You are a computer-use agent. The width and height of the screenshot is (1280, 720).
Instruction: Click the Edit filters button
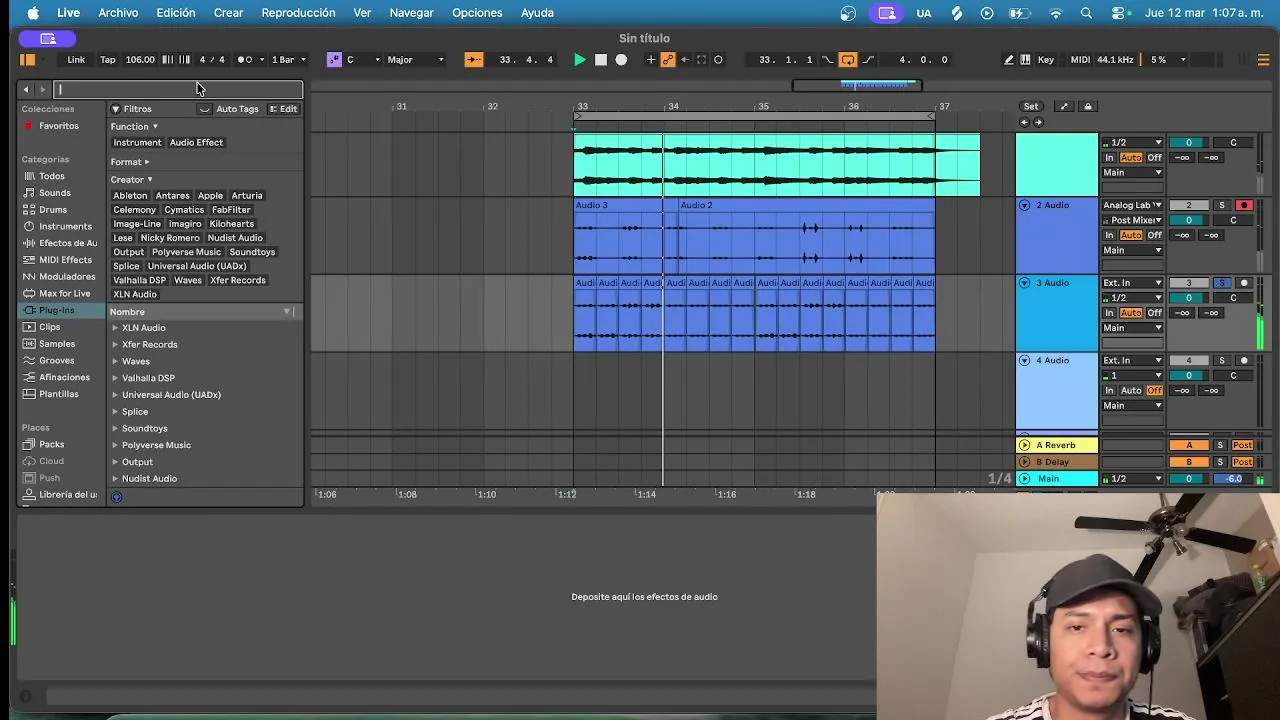pos(283,109)
